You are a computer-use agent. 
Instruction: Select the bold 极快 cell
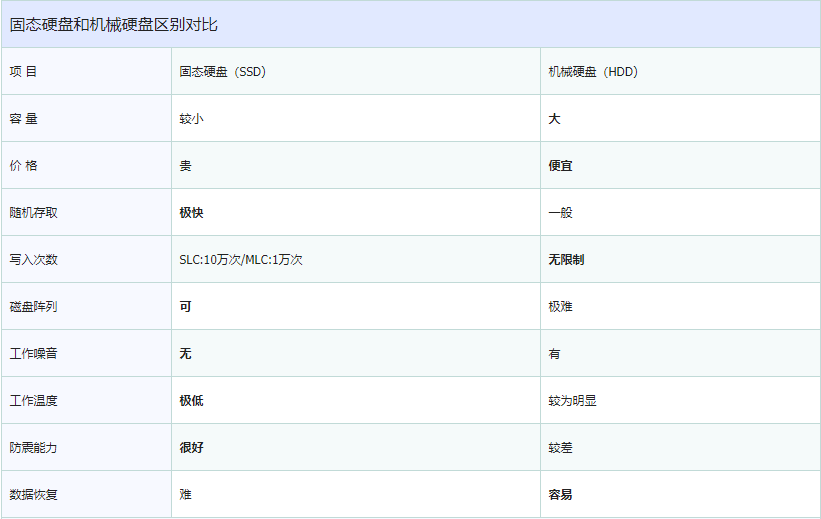(192, 213)
